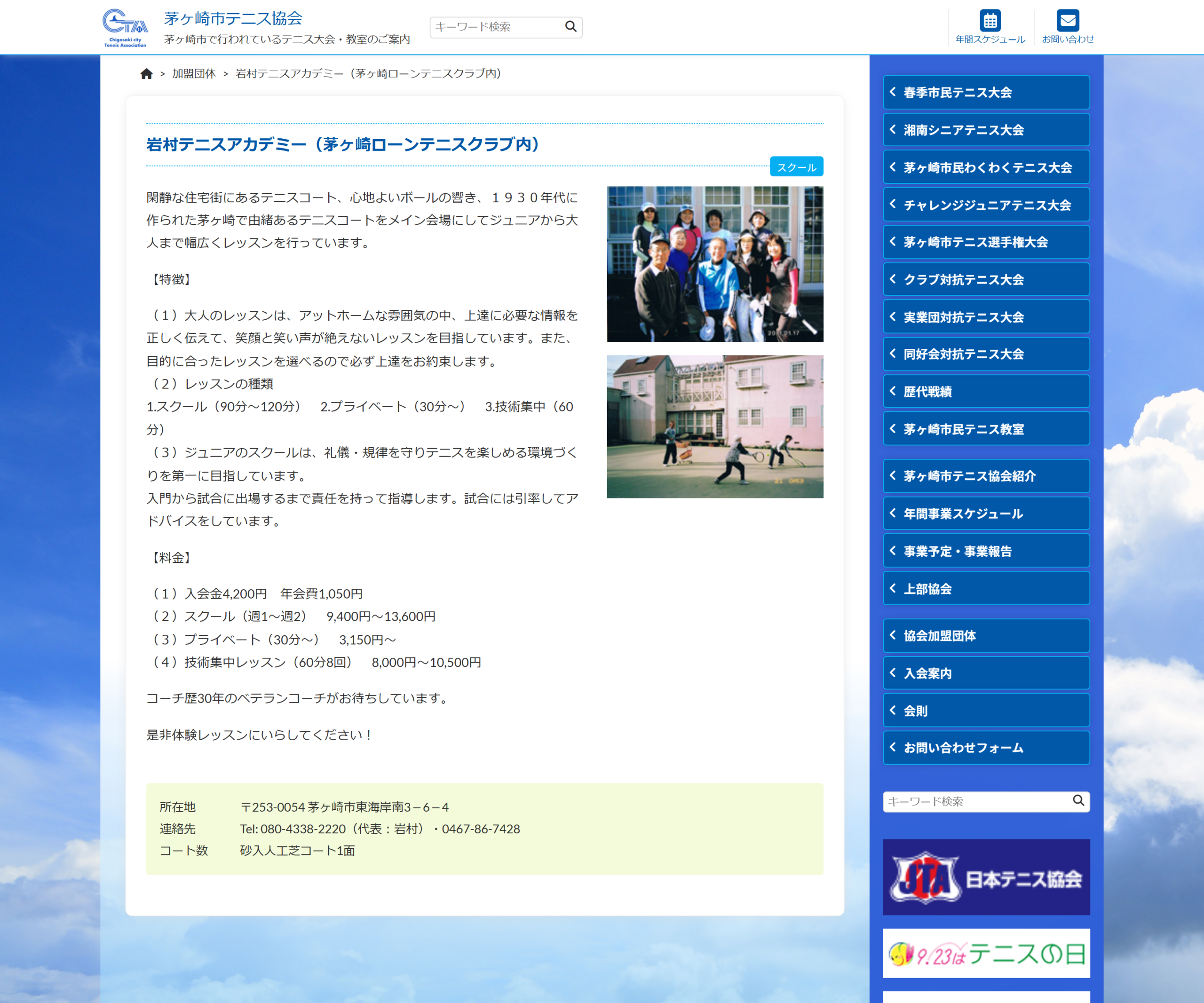Open the 9.23はテニスの日 banner
The width and height of the screenshot is (1204, 1003).
click(x=986, y=953)
